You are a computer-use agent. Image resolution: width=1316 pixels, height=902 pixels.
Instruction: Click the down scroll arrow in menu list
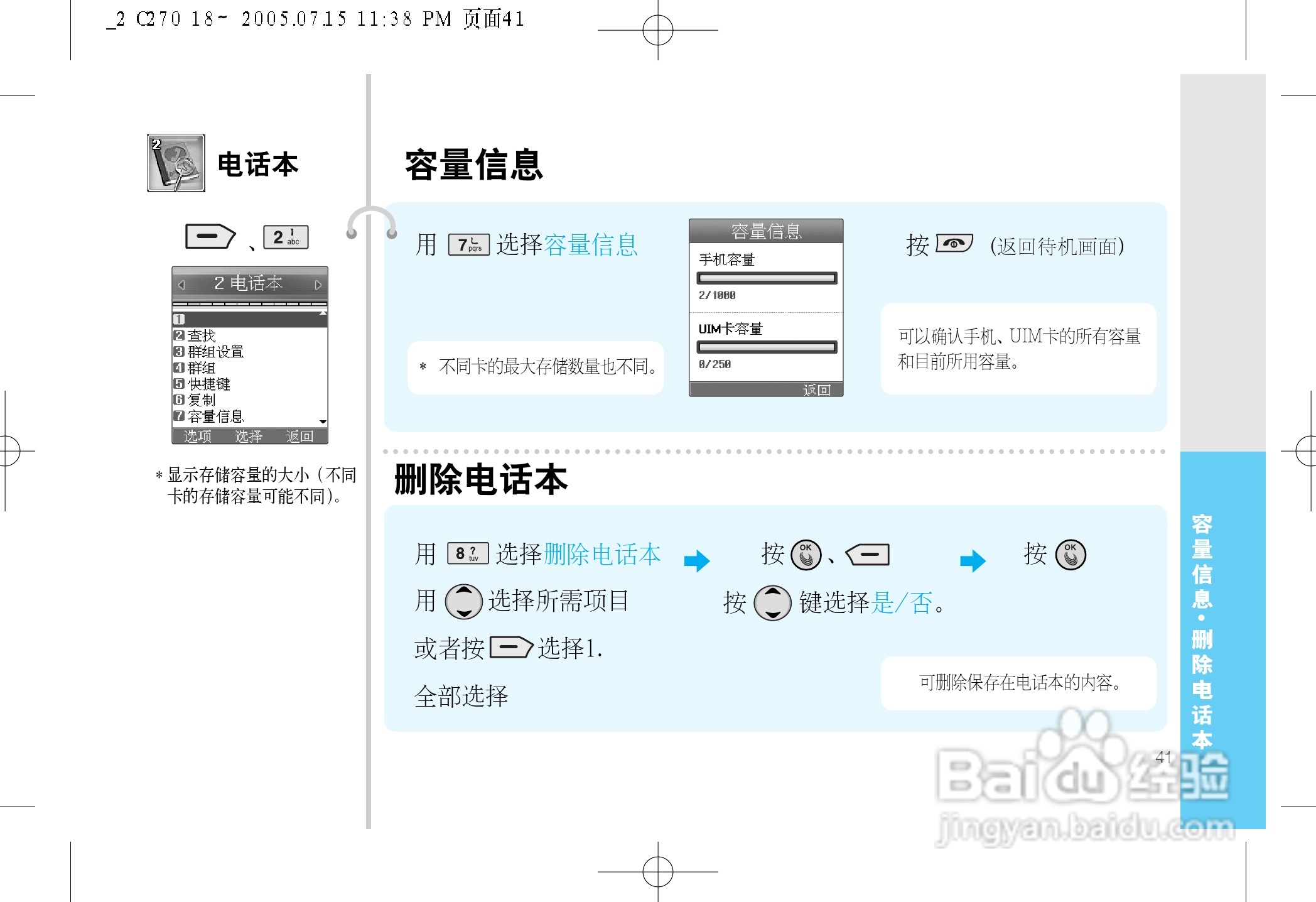pos(321,421)
